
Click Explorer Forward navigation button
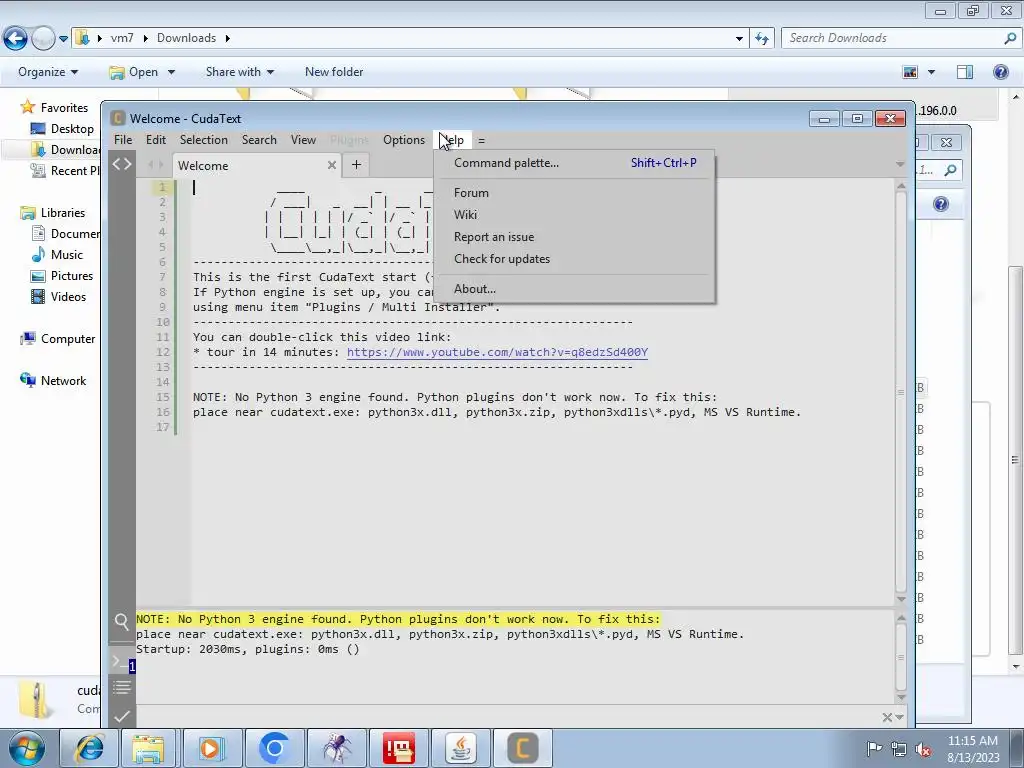click(x=43, y=39)
